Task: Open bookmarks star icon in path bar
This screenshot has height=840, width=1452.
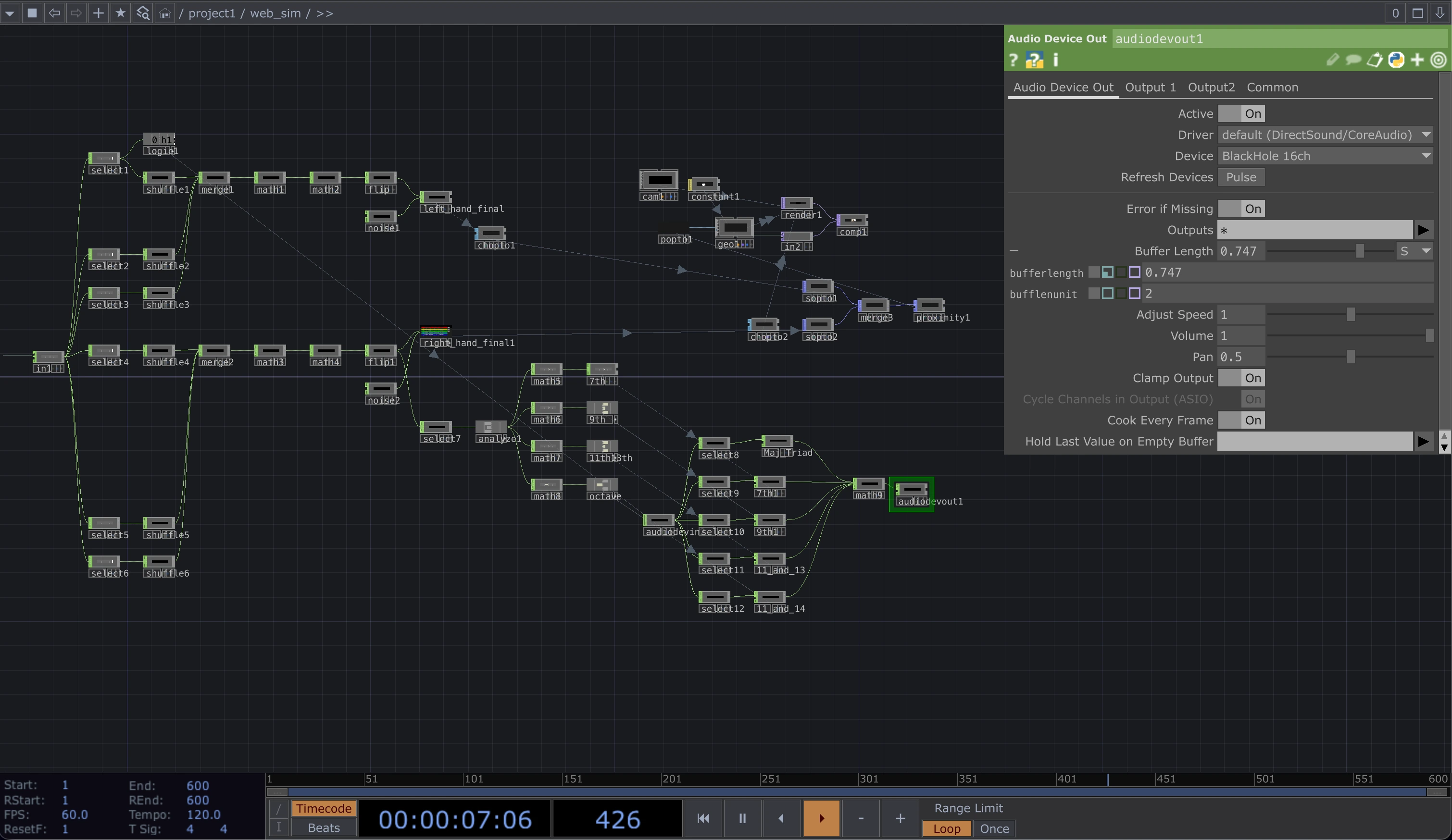Action: pos(120,12)
